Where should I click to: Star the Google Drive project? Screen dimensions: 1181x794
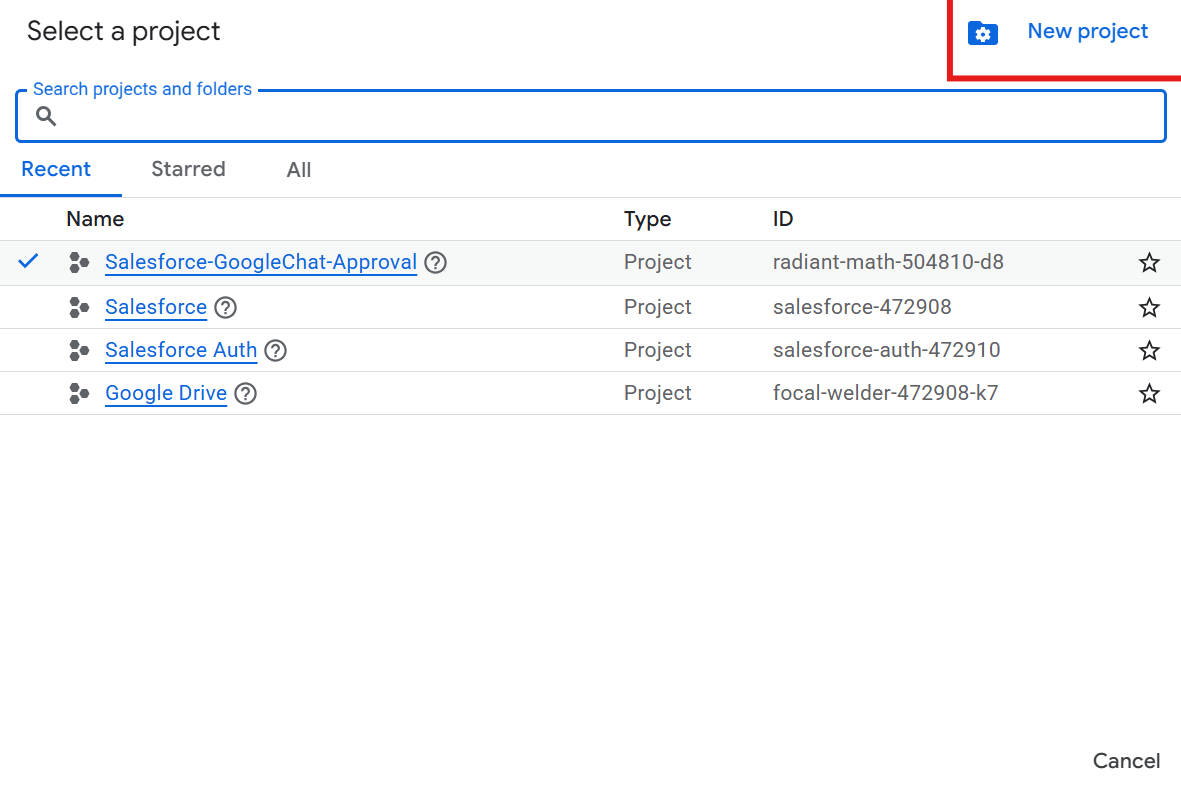(x=1149, y=393)
